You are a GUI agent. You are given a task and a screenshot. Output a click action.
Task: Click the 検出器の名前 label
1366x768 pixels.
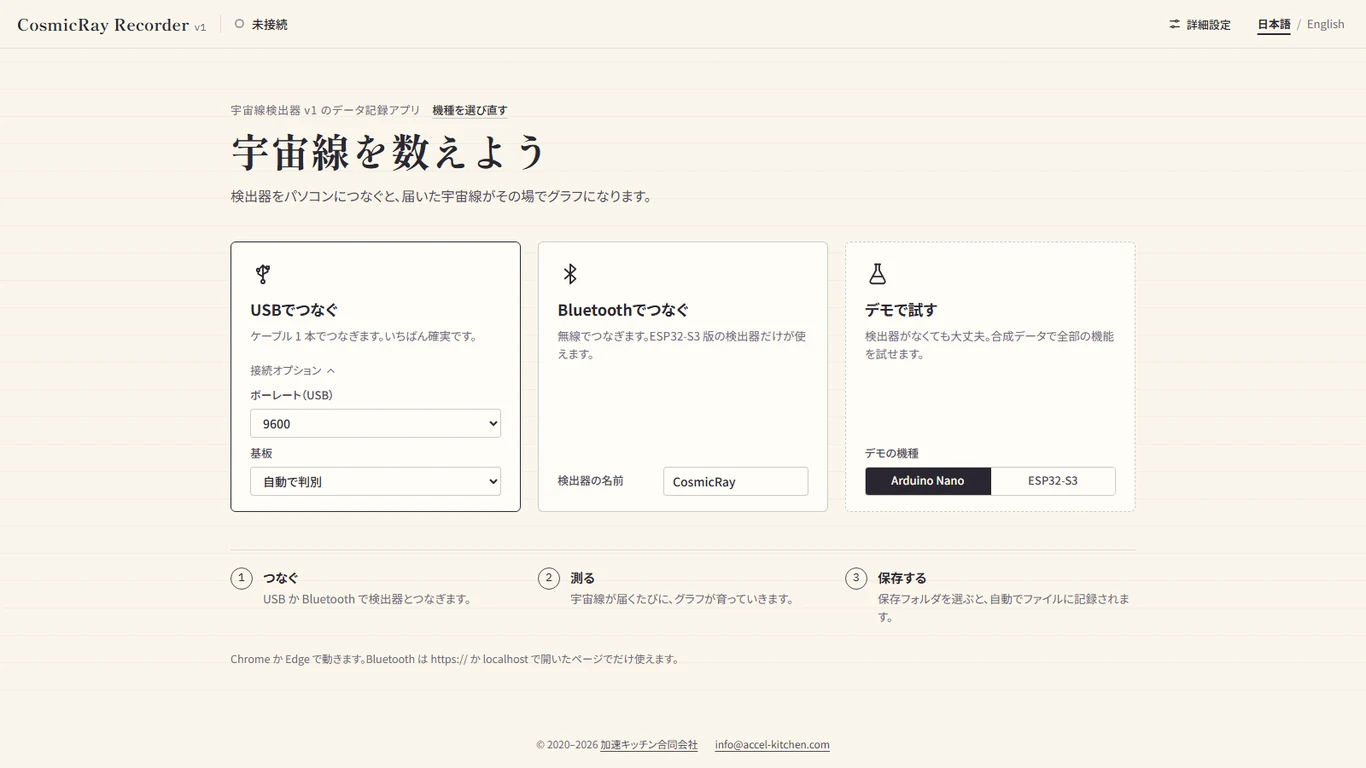coord(591,481)
